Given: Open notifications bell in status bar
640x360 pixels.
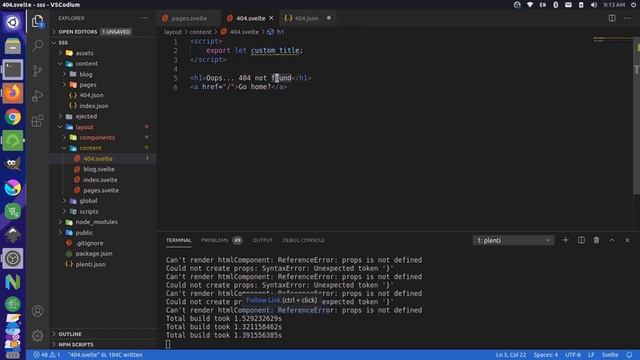Looking at the screenshot, I should coord(629,355).
